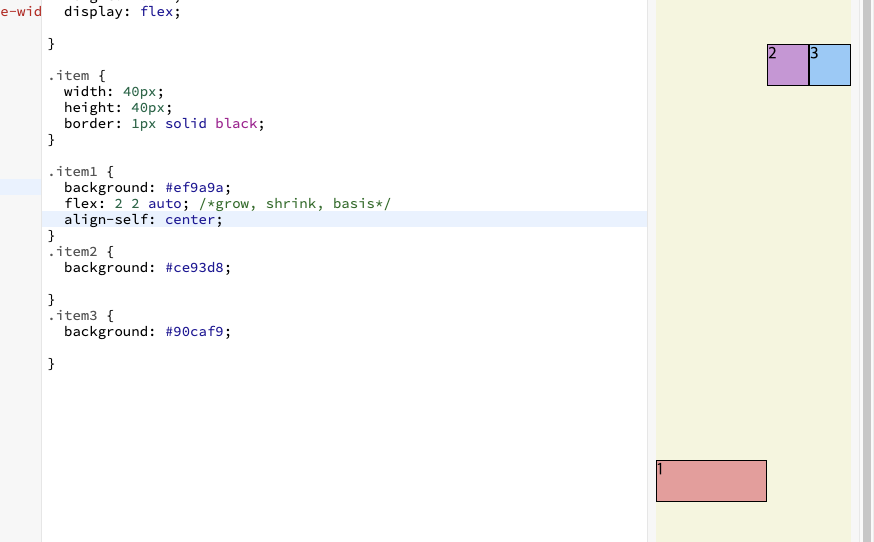Click the '#ce93d8' color value
Image resolution: width=874 pixels, height=542 pixels.
click(194, 268)
